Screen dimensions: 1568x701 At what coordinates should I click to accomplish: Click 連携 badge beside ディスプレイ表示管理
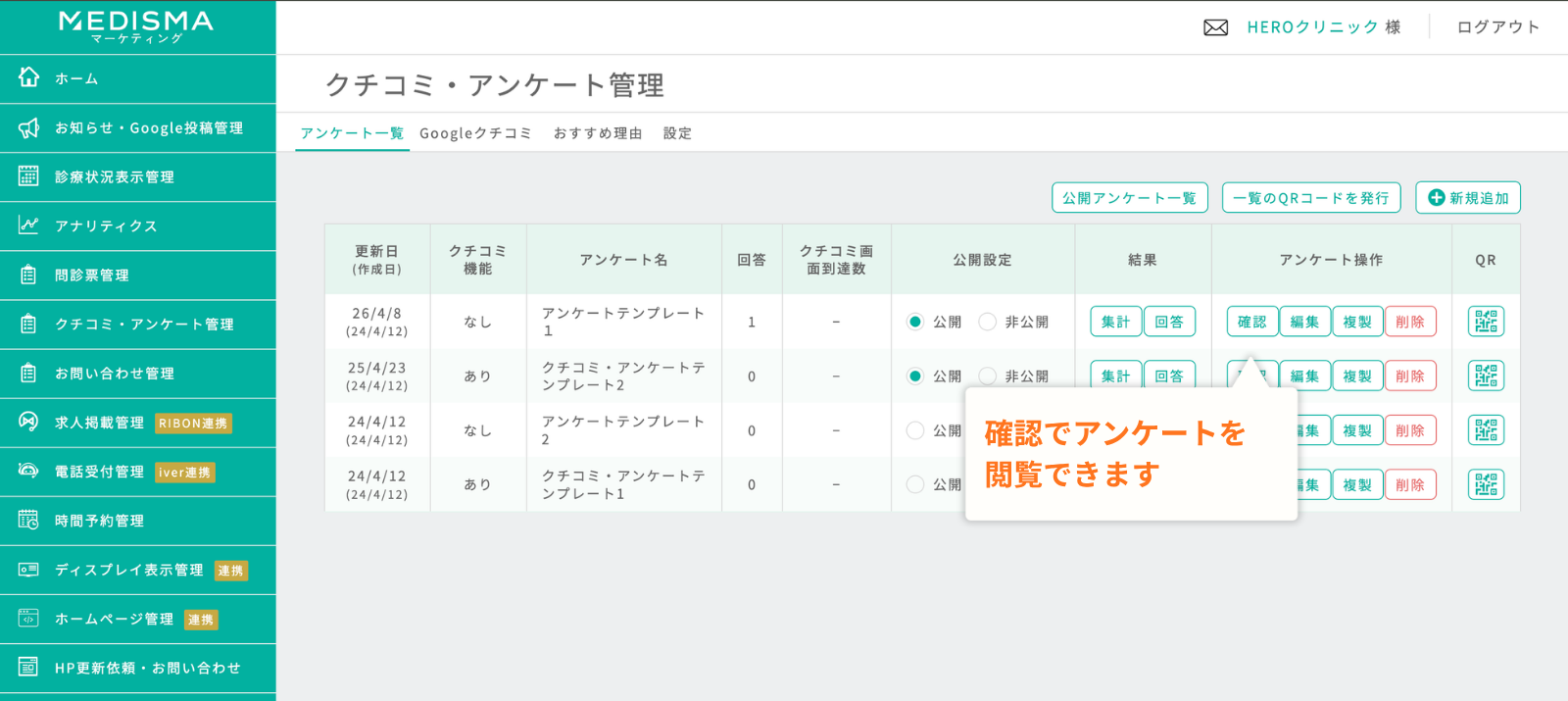click(x=231, y=571)
